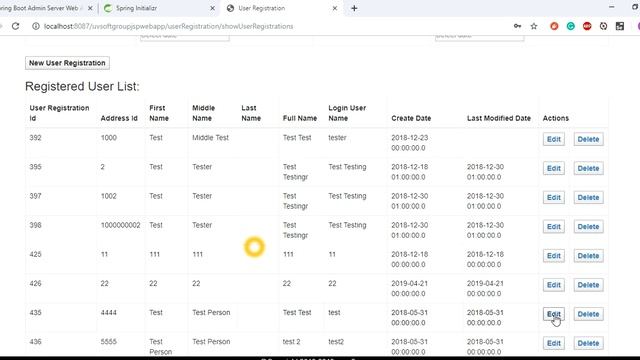Edit user registration 436
The height and width of the screenshot is (360, 640).
(x=553, y=343)
